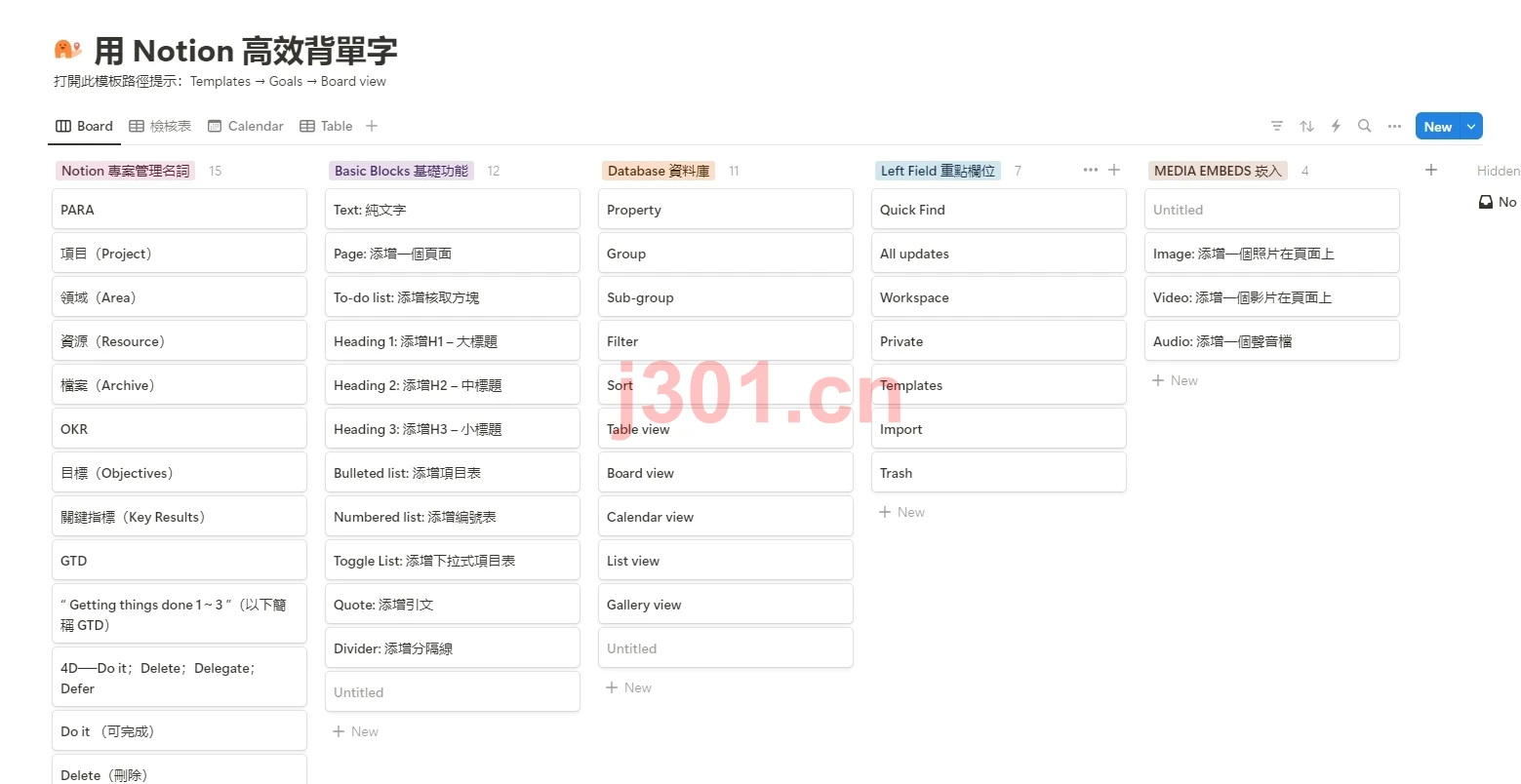Click the page title 用 Notion 高效背單字

(246, 50)
